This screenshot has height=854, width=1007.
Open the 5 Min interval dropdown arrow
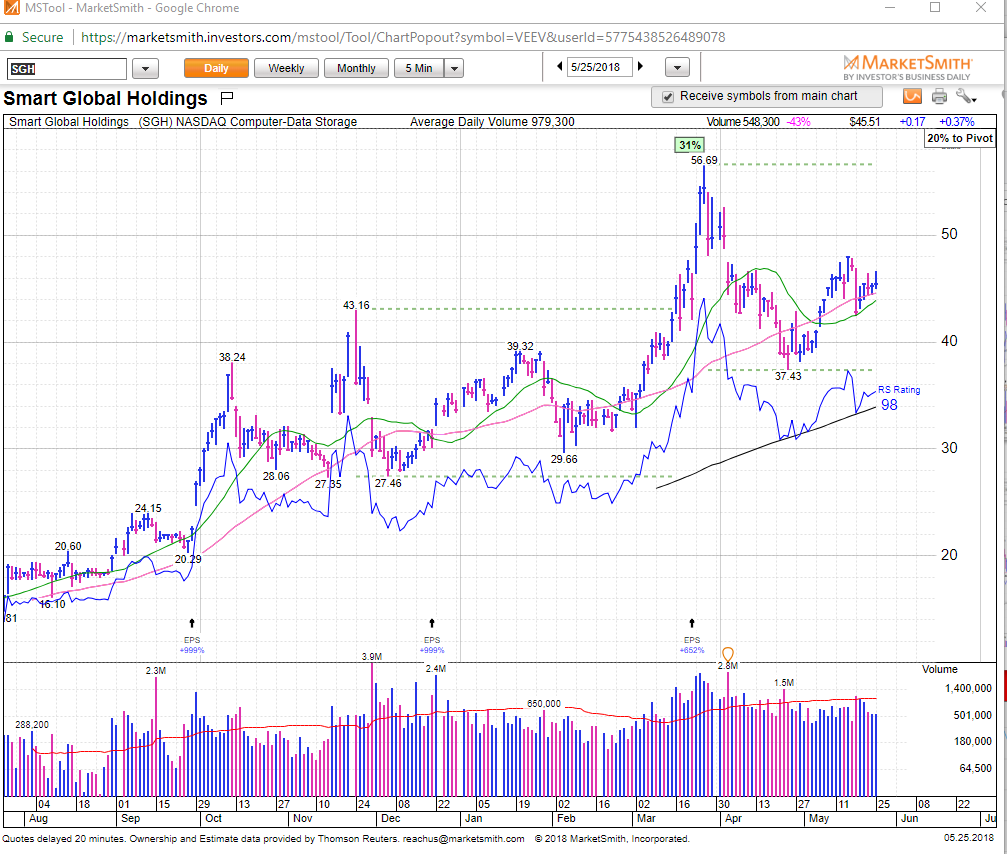[x=454, y=68]
